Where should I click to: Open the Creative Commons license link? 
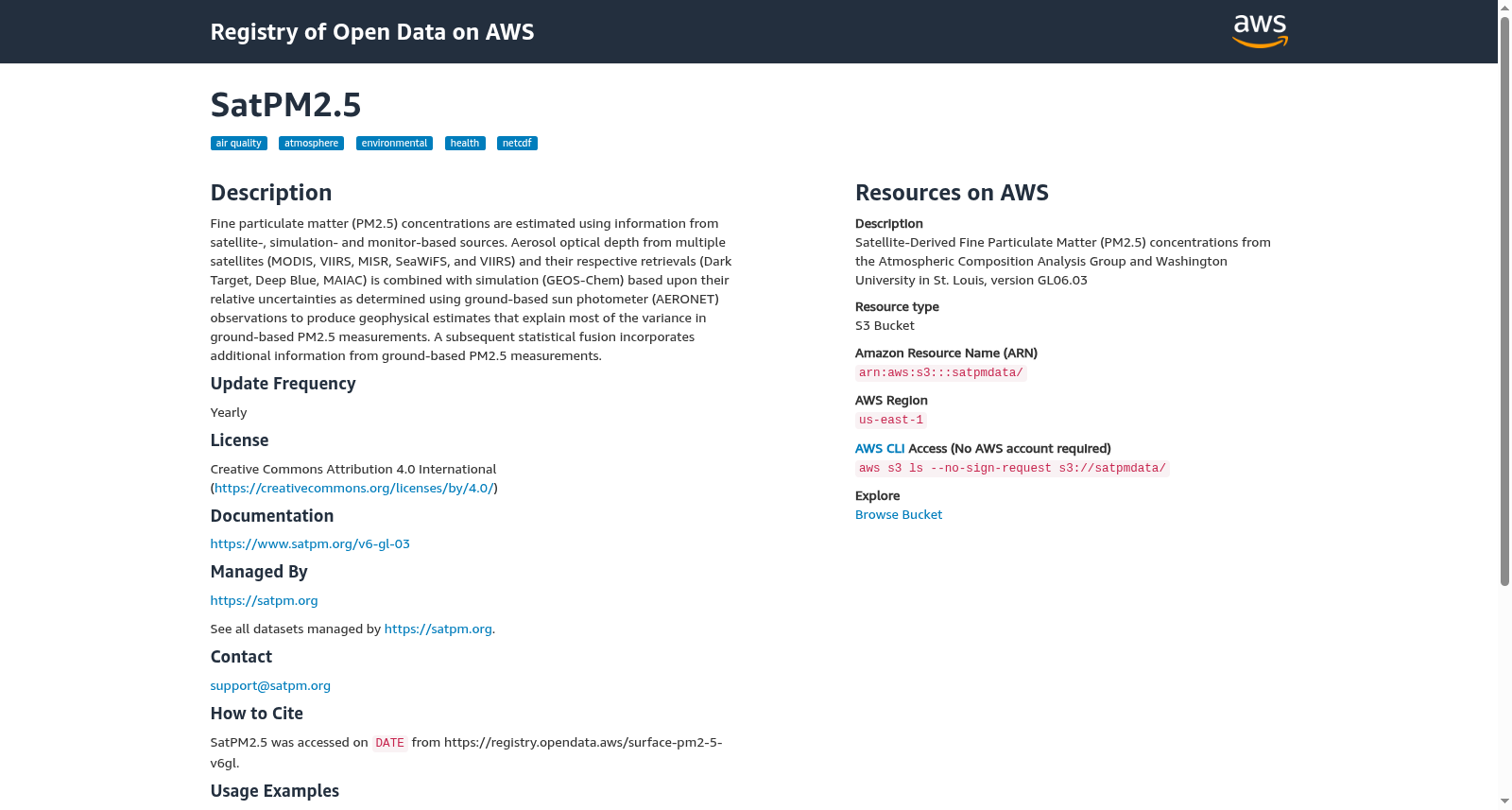[x=353, y=489]
